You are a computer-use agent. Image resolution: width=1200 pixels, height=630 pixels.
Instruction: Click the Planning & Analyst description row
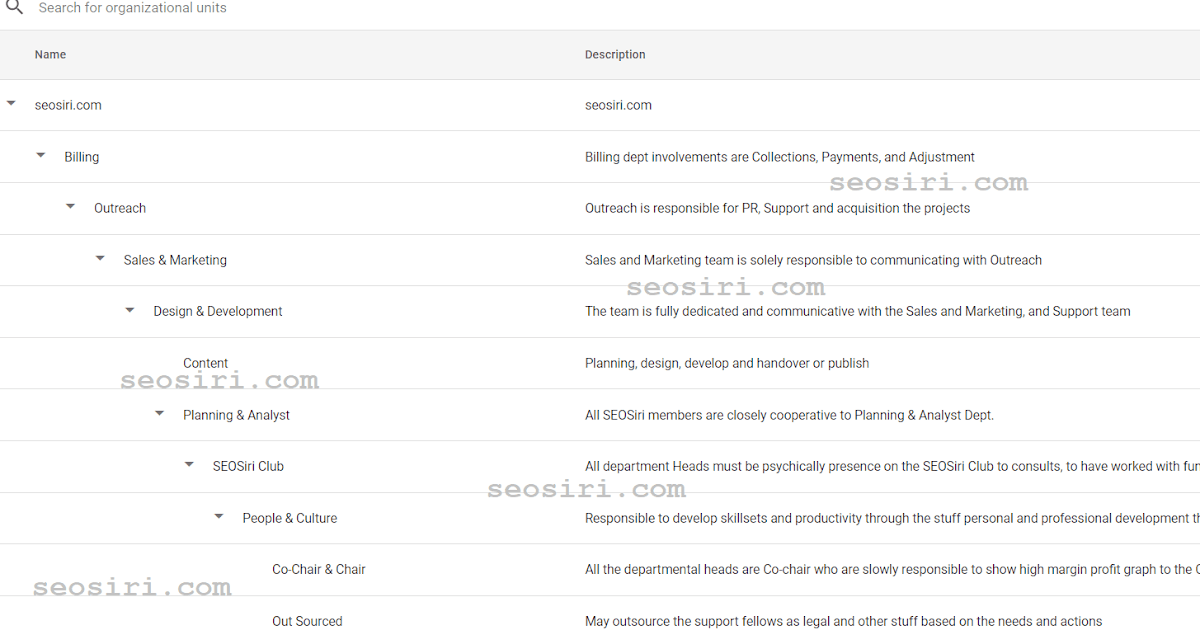click(789, 414)
